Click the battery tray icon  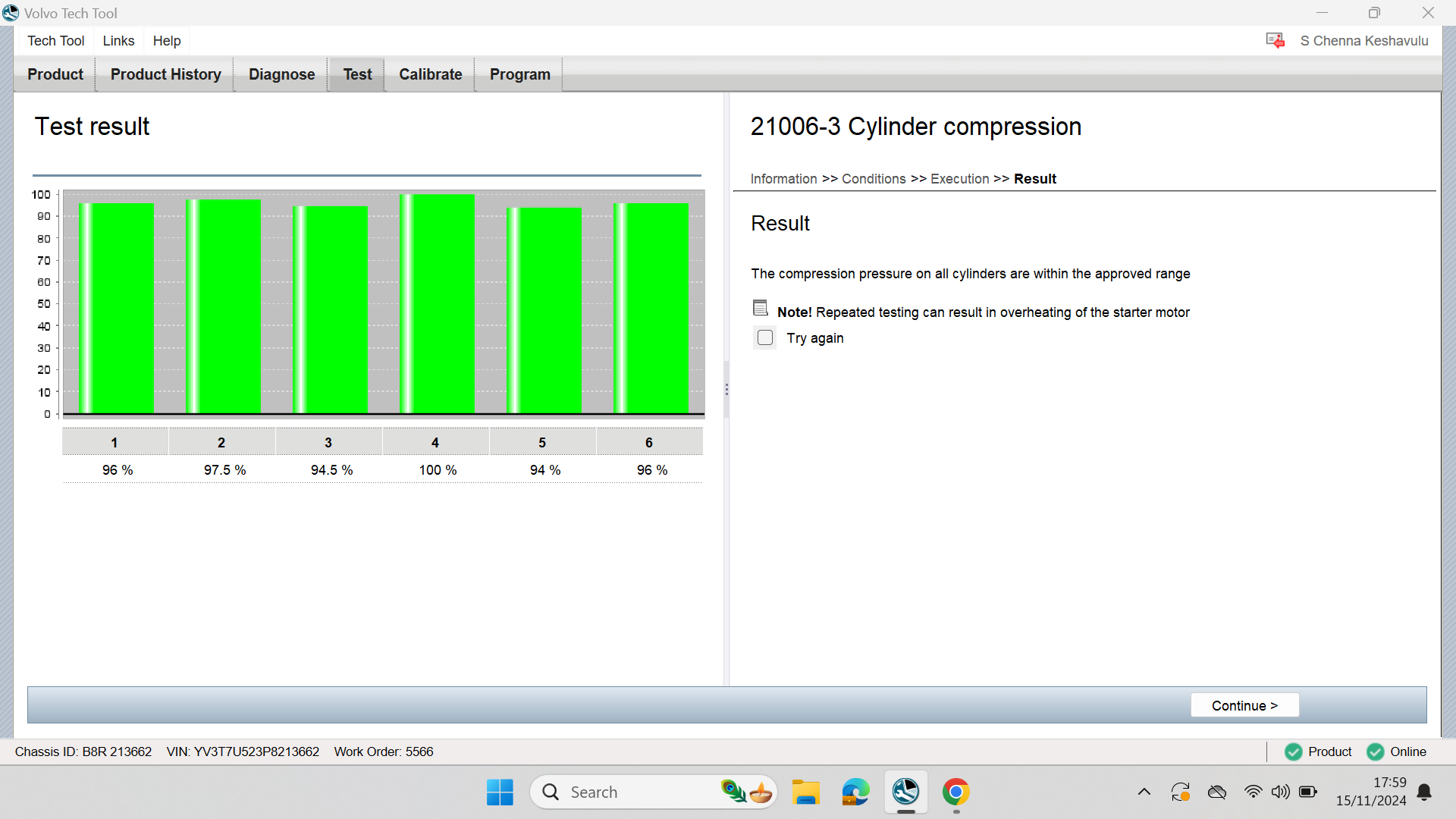click(x=1308, y=792)
